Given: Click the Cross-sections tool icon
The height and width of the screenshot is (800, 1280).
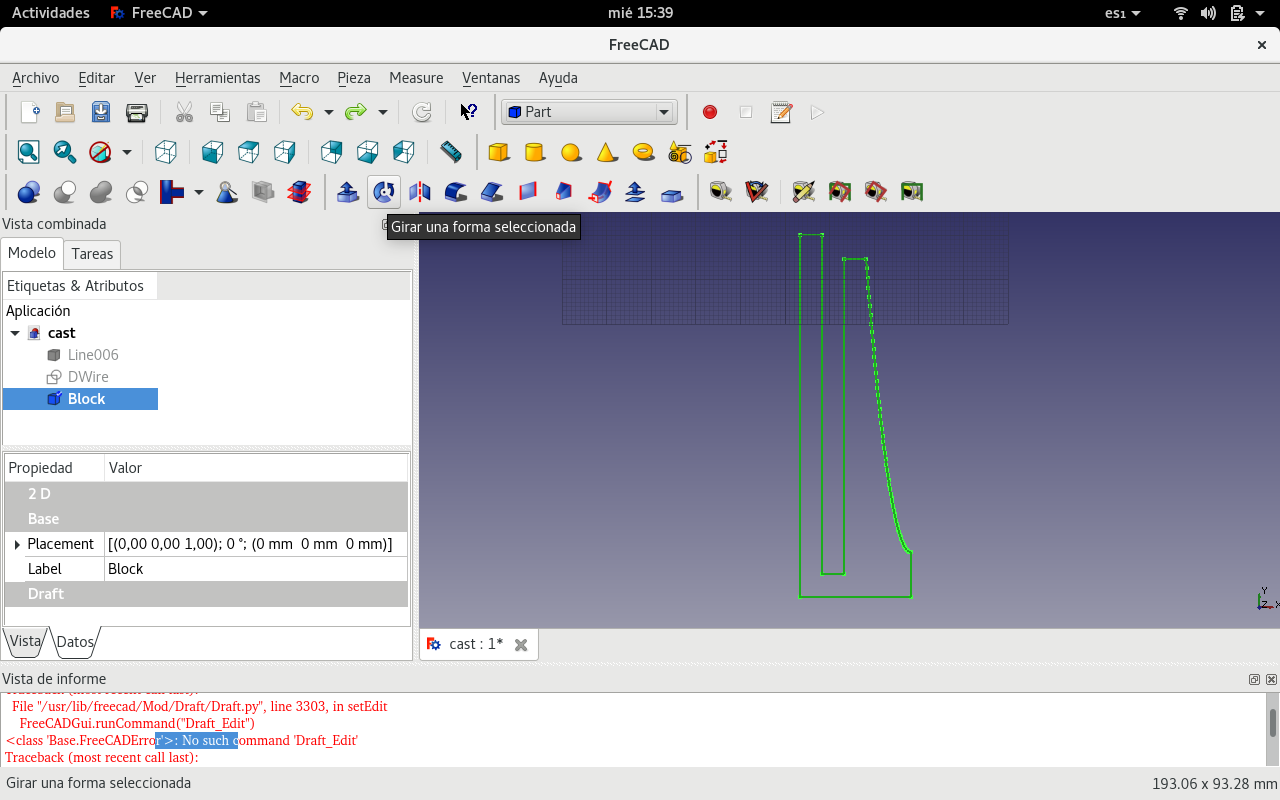Looking at the screenshot, I should [x=299, y=191].
